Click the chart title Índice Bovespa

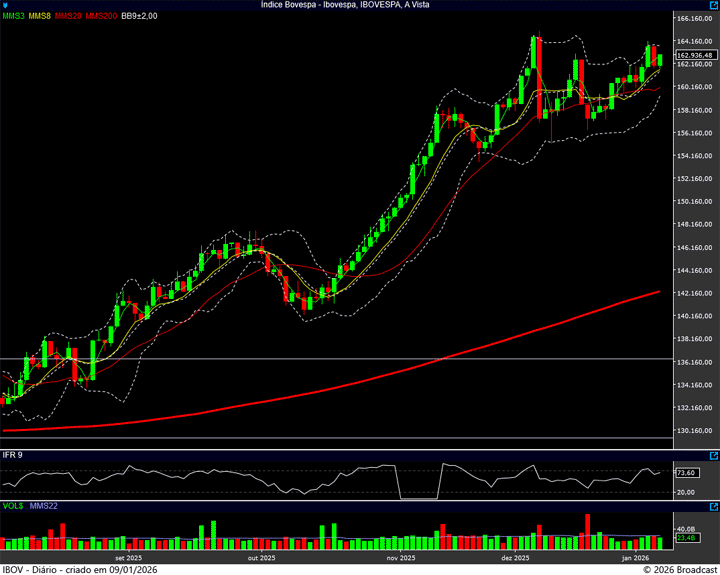click(359, 5)
